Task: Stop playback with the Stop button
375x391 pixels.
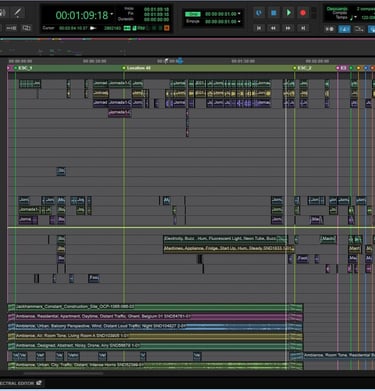Action: pos(274,13)
